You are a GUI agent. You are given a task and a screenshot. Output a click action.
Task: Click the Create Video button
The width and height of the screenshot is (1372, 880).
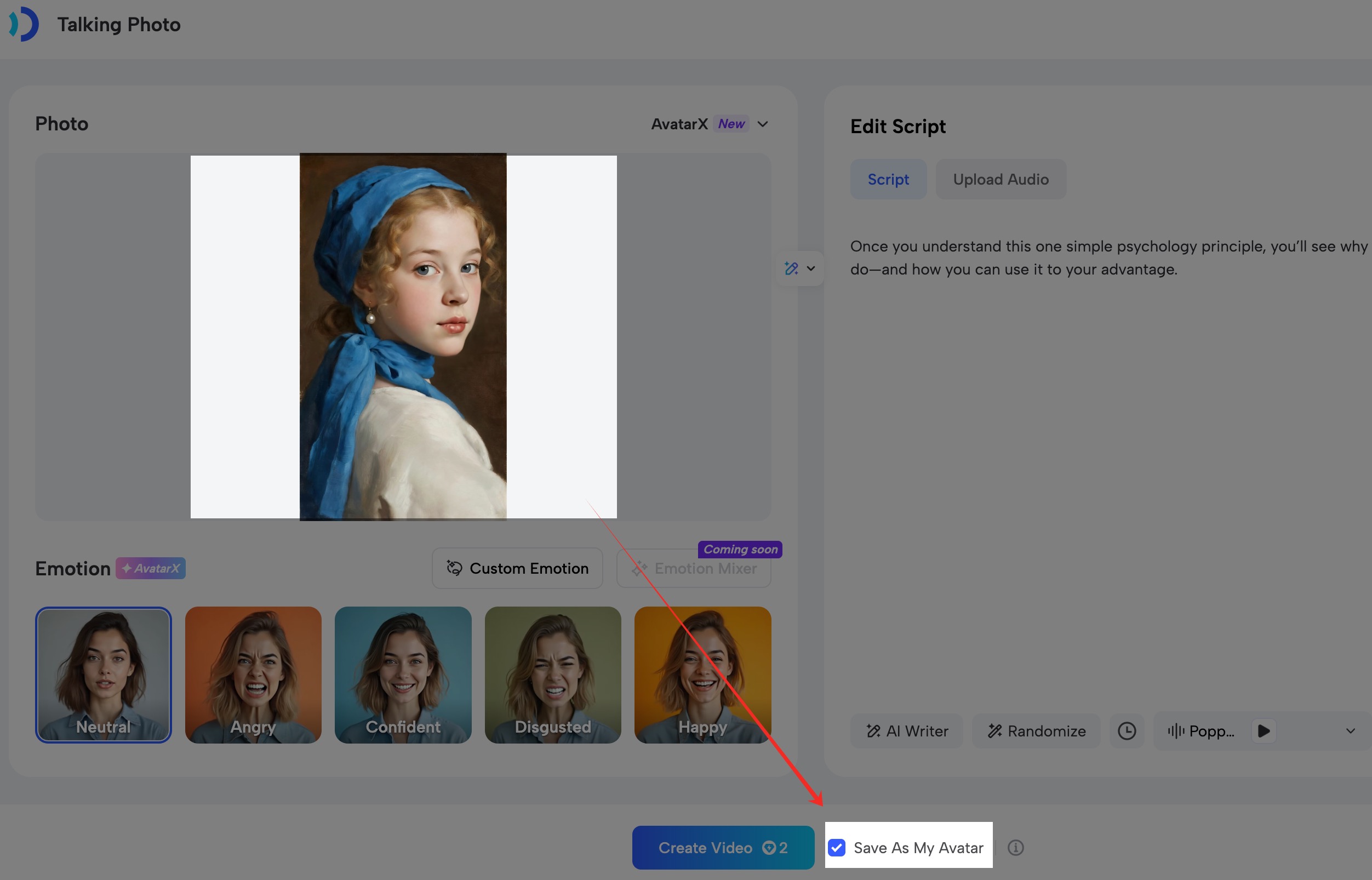tap(723, 848)
